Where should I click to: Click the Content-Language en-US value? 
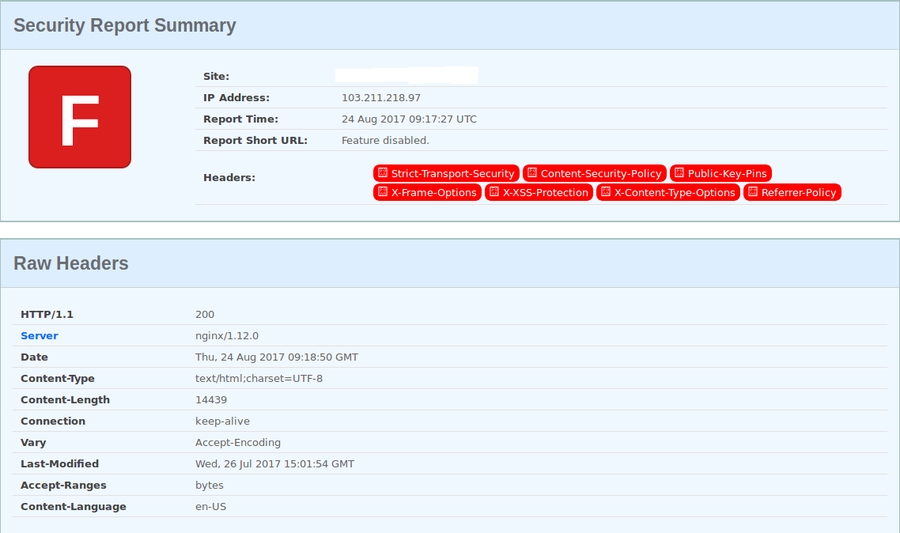211,507
